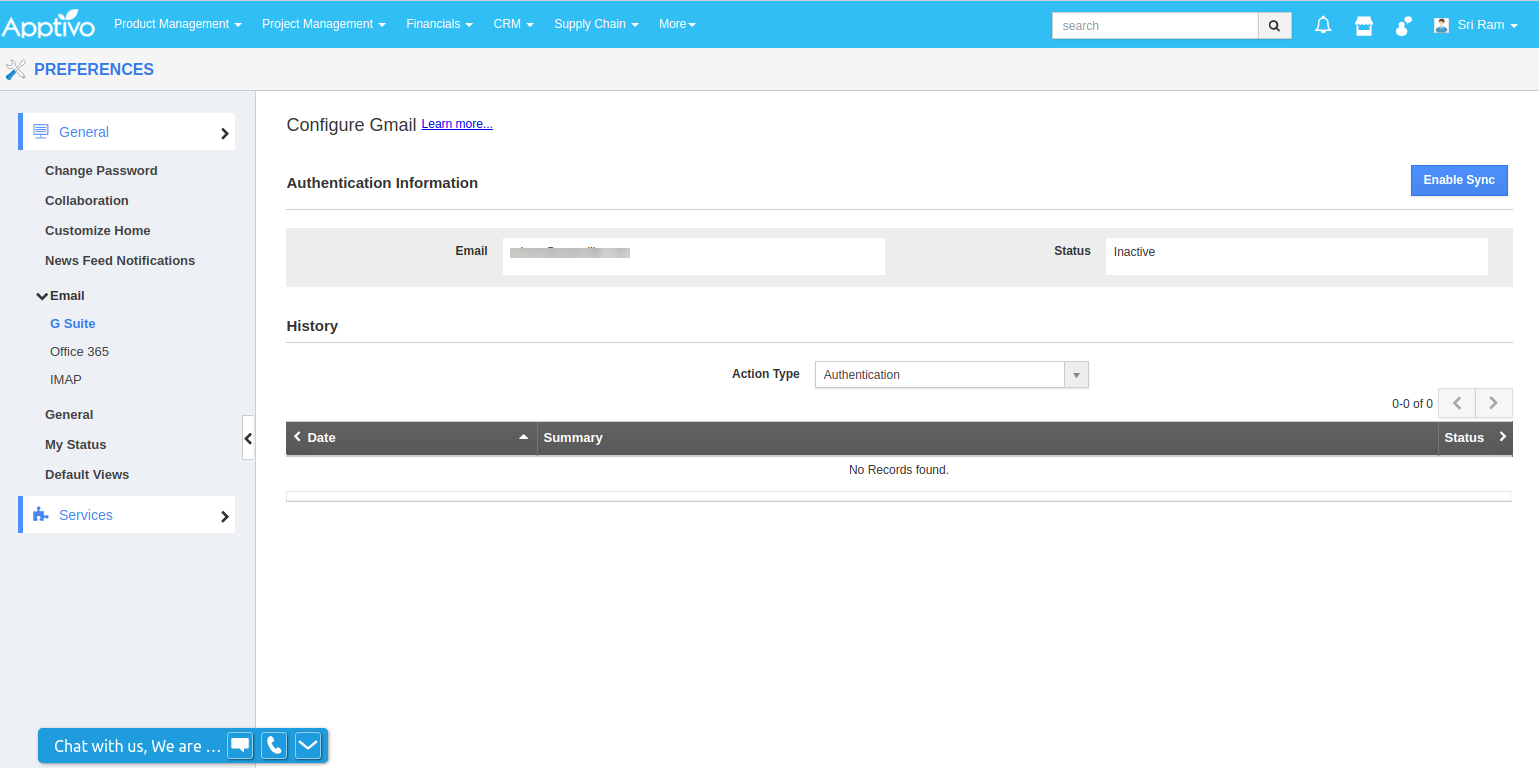Open the More menu
The image size is (1539, 768).
678,24
